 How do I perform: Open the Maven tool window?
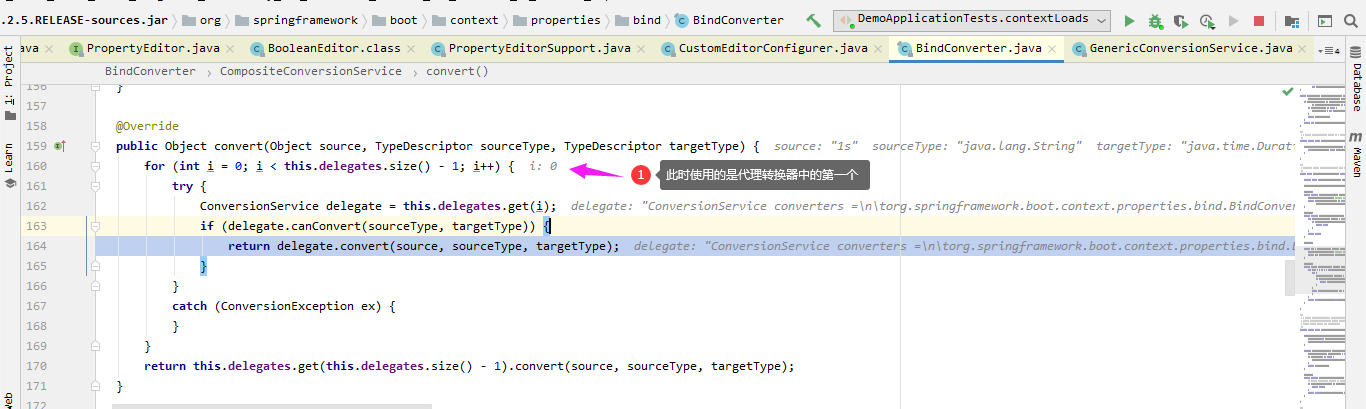click(1356, 153)
